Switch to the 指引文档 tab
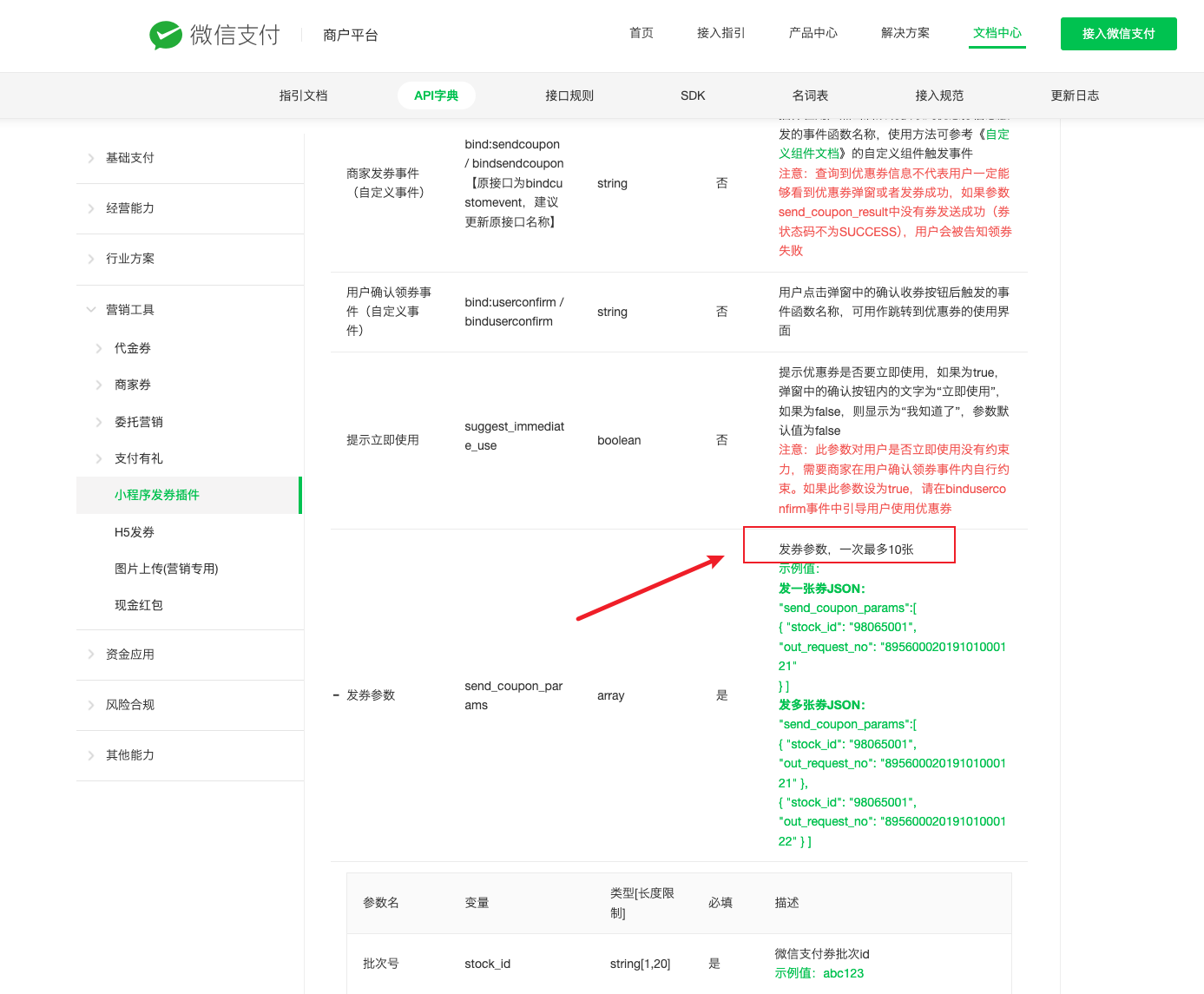The height and width of the screenshot is (994, 1204). click(x=303, y=95)
